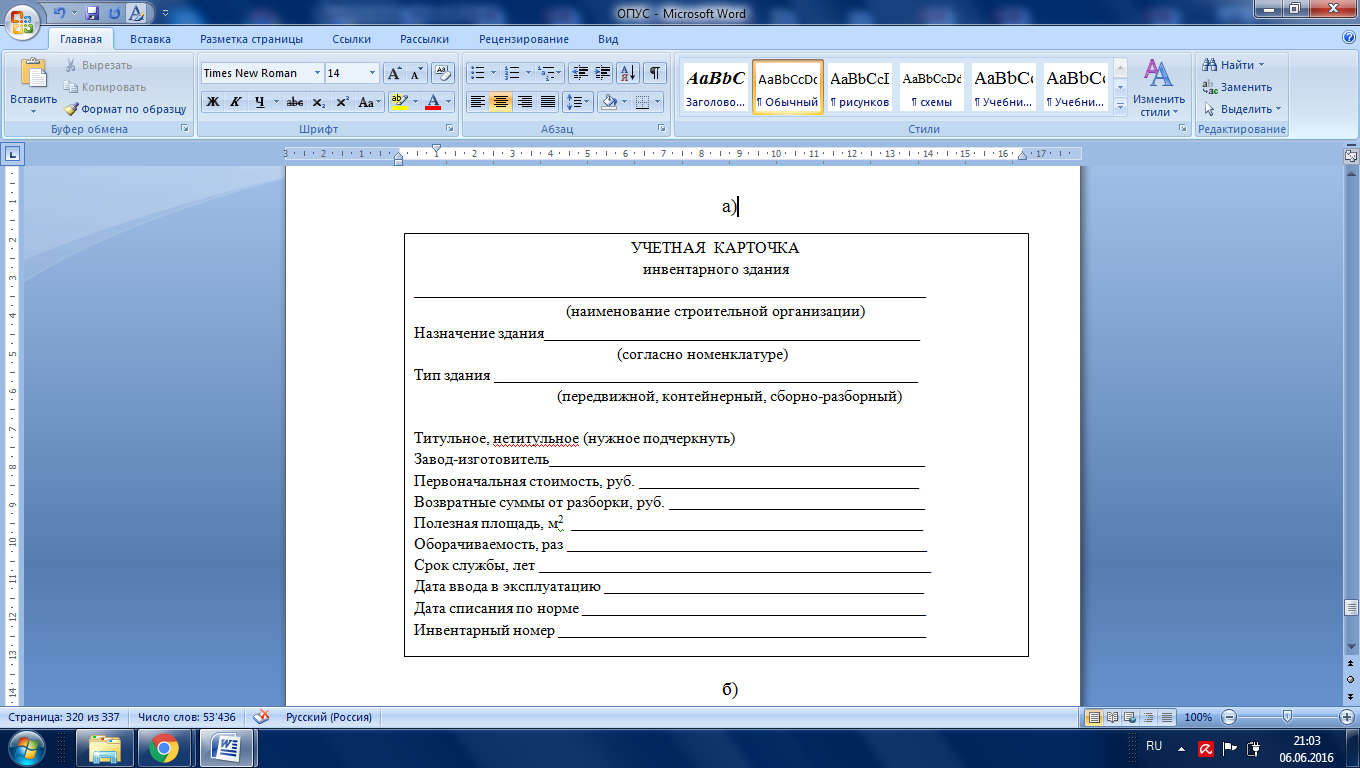The height and width of the screenshot is (768, 1360).
Task: Justify the paragraph text
Action: click(547, 102)
